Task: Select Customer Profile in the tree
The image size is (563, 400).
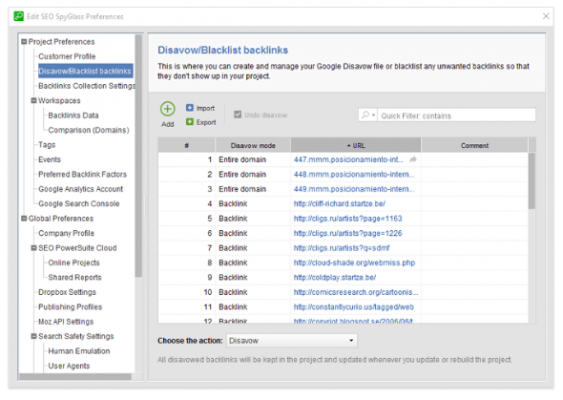Action: (x=67, y=56)
